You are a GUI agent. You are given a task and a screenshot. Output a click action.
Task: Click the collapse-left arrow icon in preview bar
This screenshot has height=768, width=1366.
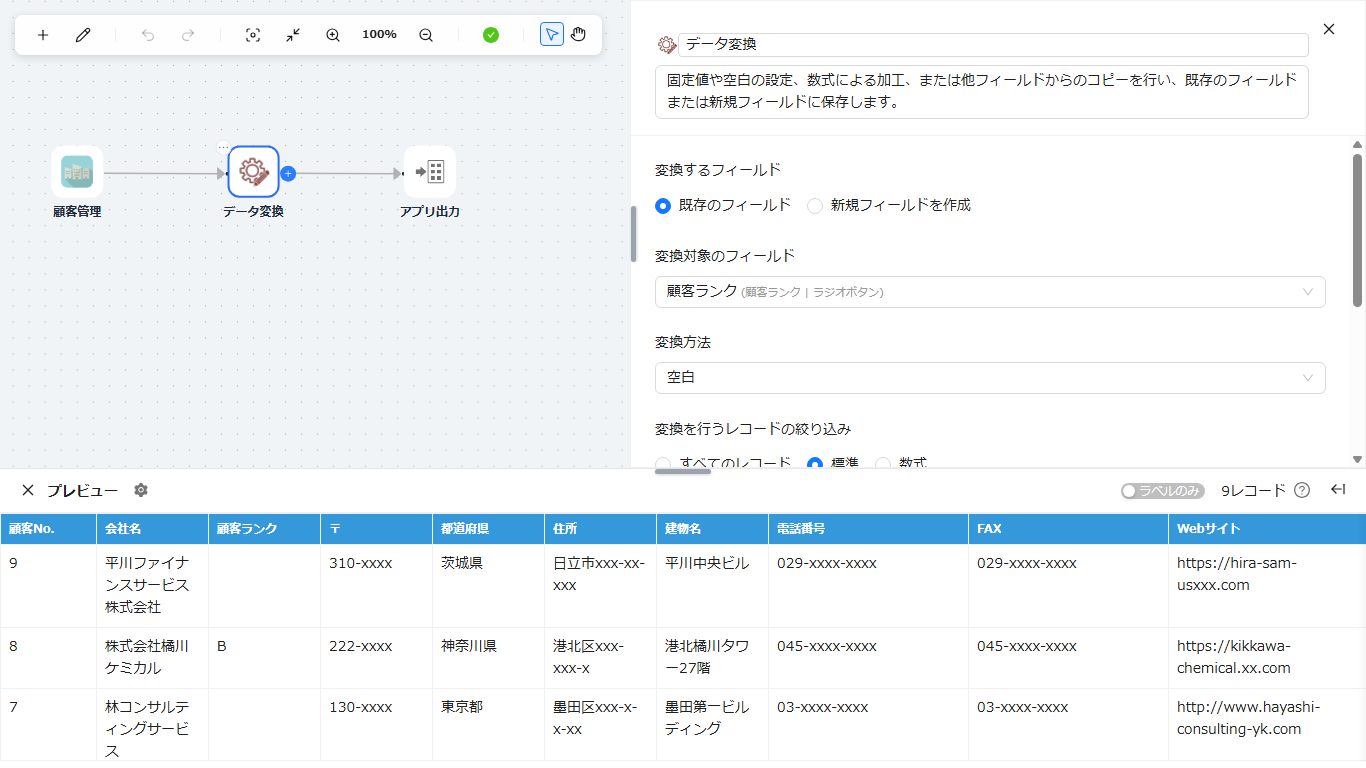pyautogui.click(x=1338, y=489)
